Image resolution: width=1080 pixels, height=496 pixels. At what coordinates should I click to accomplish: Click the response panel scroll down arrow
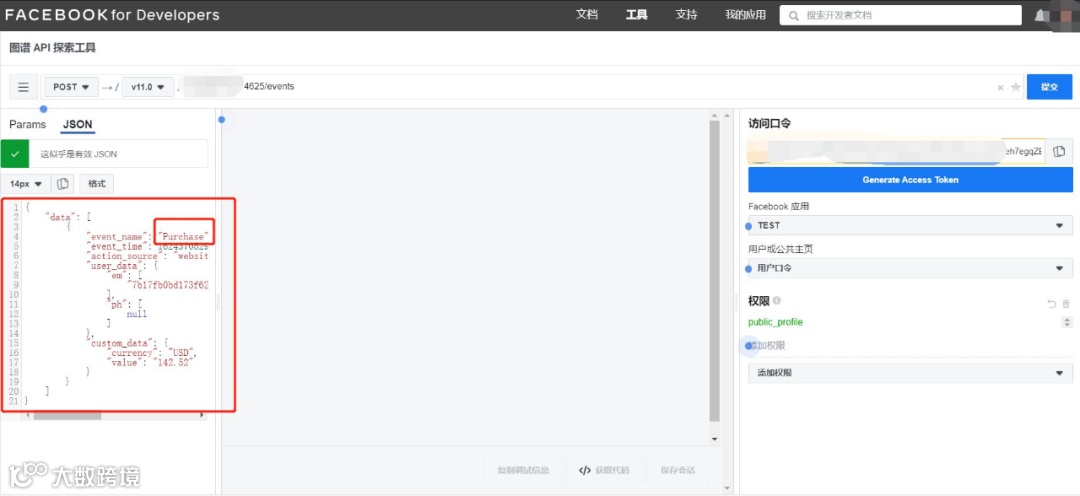click(x=714, y=439)
